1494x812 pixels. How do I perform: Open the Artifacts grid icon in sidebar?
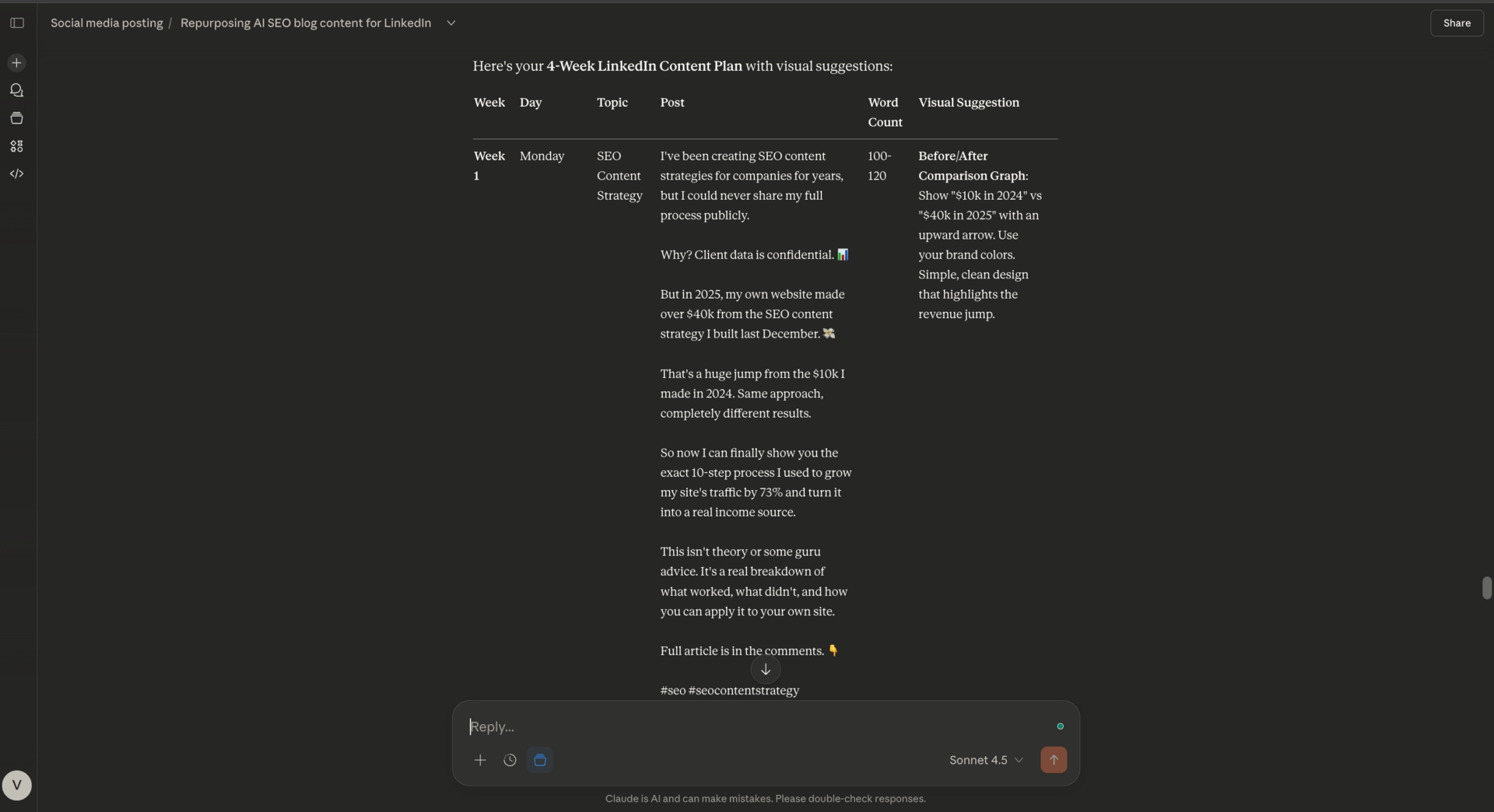click(x=16, y=145)
